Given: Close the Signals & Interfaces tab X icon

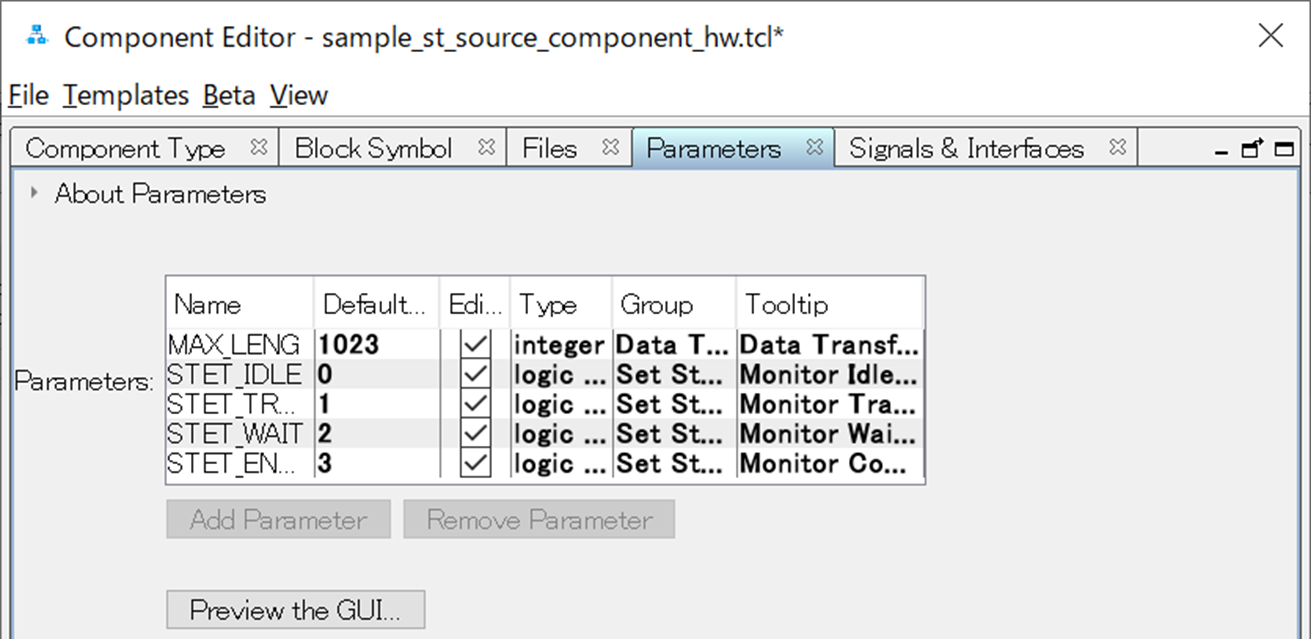Looking at the screenshot, I should click(x=1118, y=148).
